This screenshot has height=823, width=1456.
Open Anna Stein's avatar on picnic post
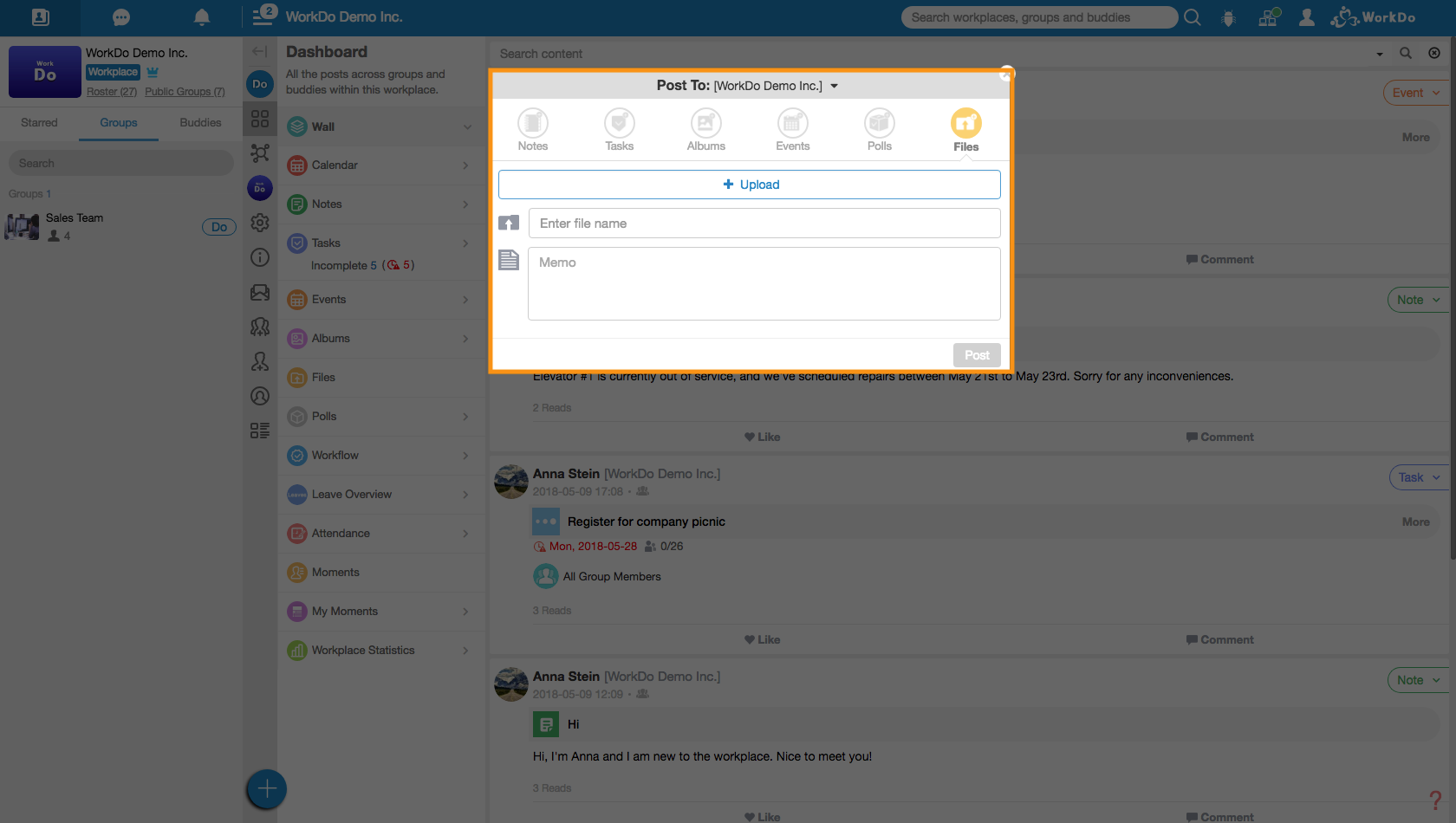tap(511, 482)
